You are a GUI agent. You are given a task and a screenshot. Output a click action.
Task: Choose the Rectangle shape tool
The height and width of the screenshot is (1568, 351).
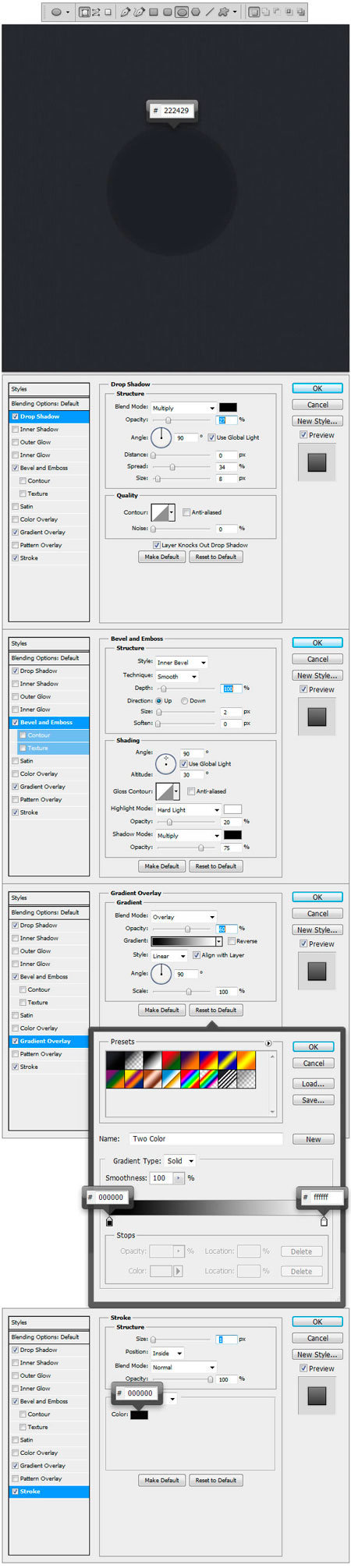[x=154, y=12]
